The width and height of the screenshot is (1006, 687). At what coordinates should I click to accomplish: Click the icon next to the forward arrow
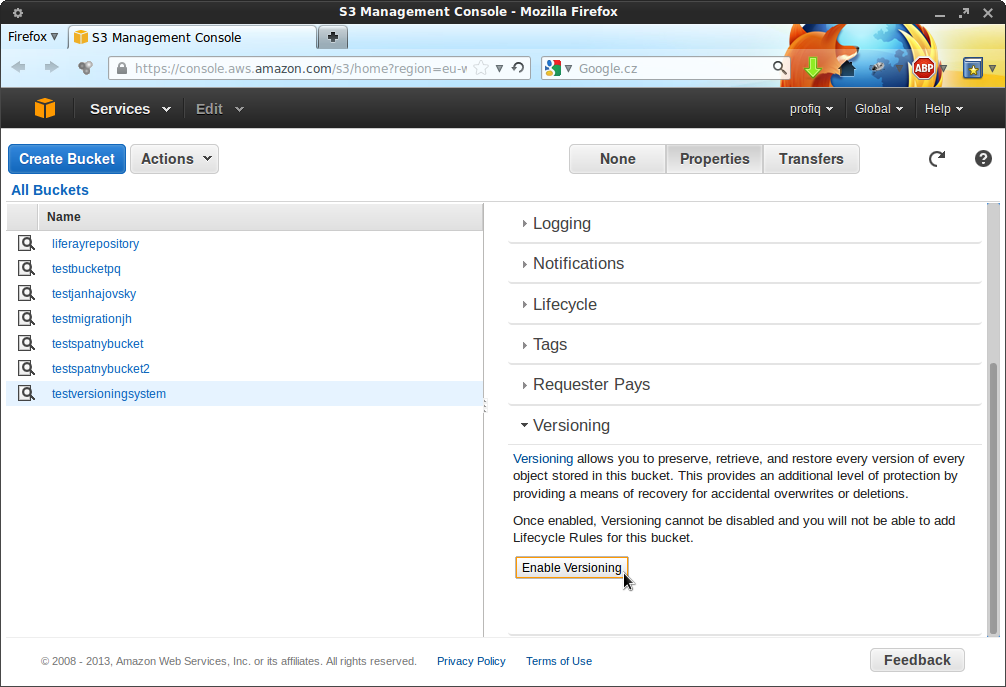pos(85,67)
